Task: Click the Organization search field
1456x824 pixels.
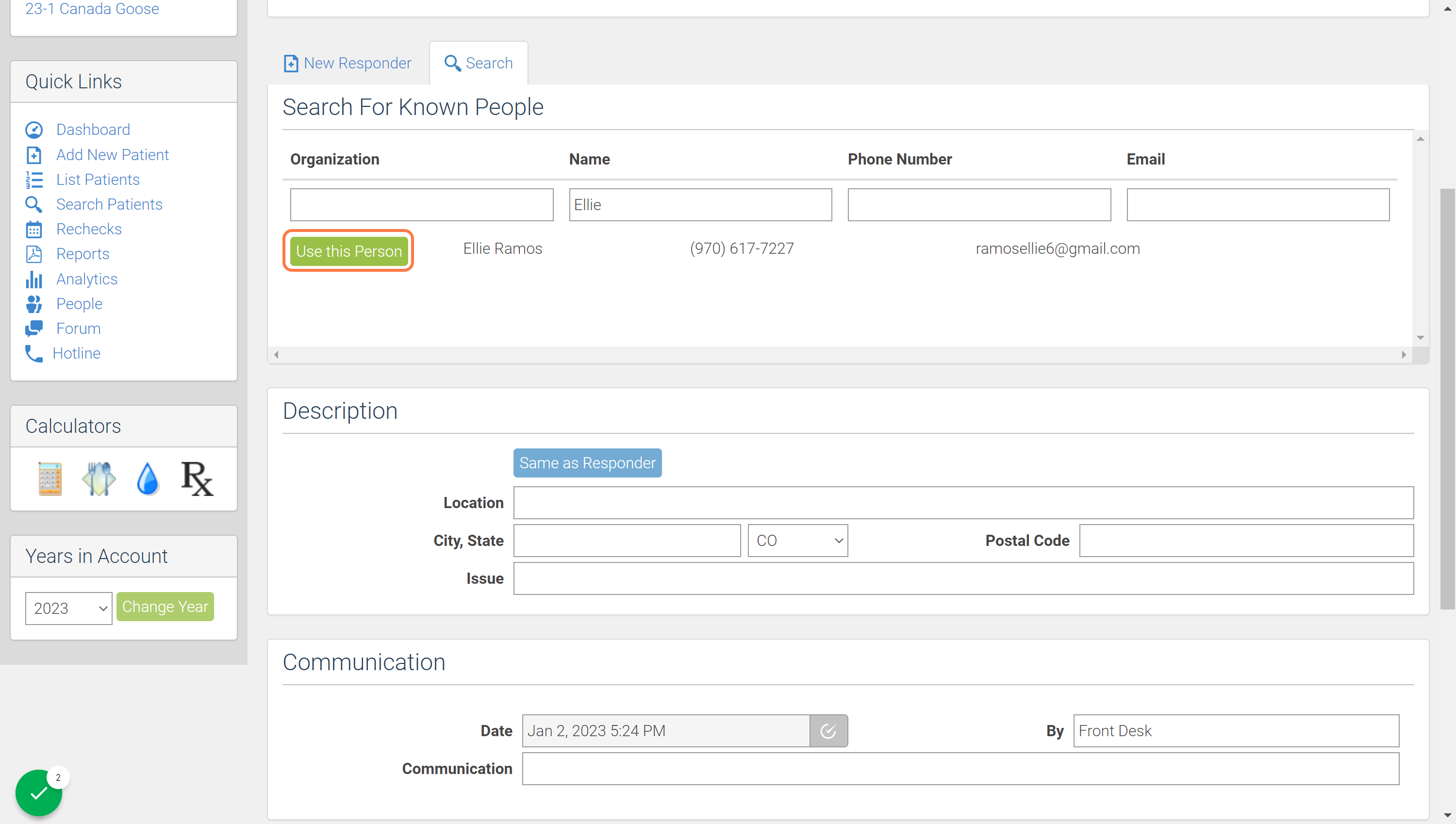Action: (x=422, y=205)
